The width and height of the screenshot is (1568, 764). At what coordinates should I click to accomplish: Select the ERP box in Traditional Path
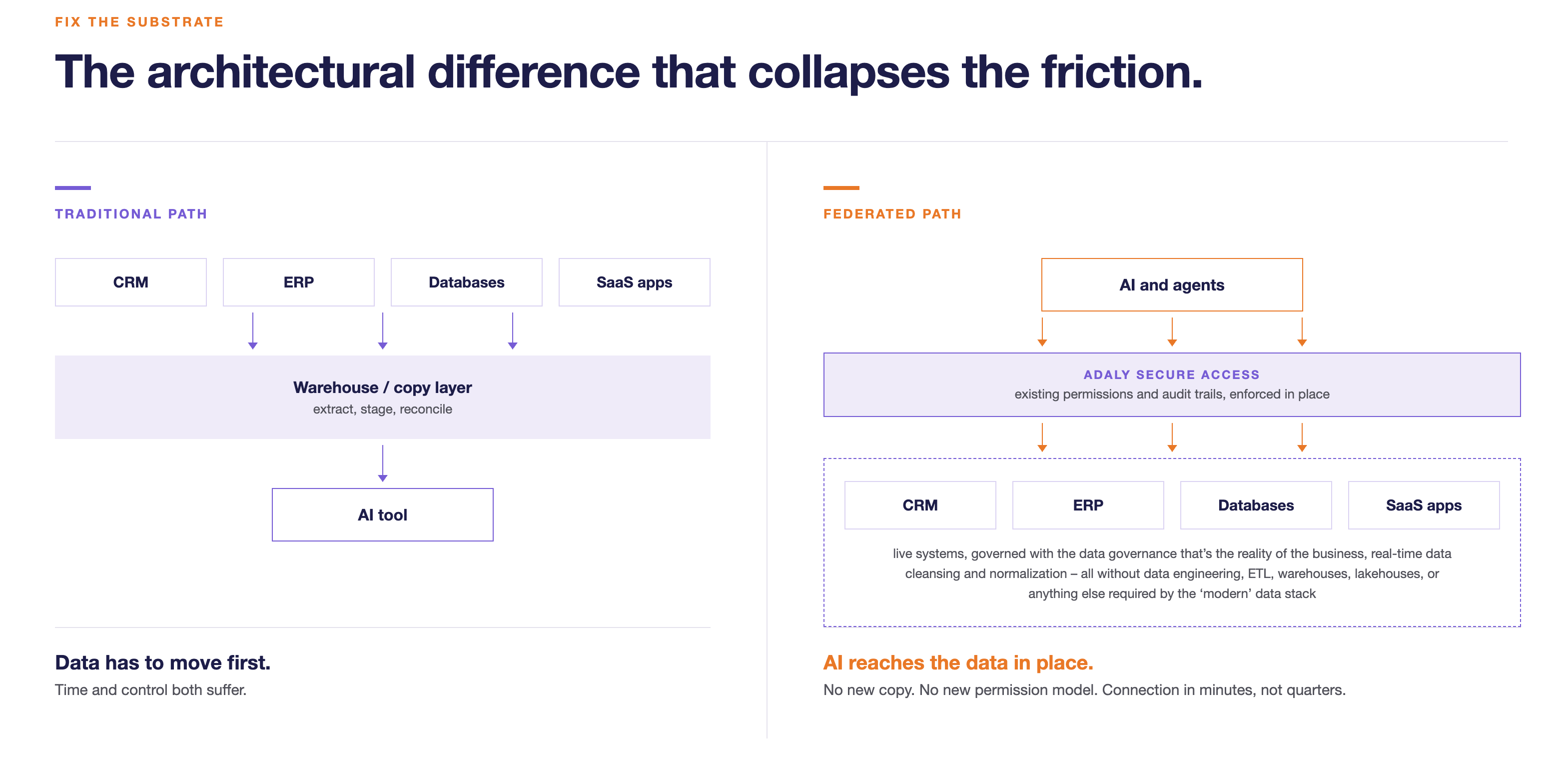(x=298, y=282)
